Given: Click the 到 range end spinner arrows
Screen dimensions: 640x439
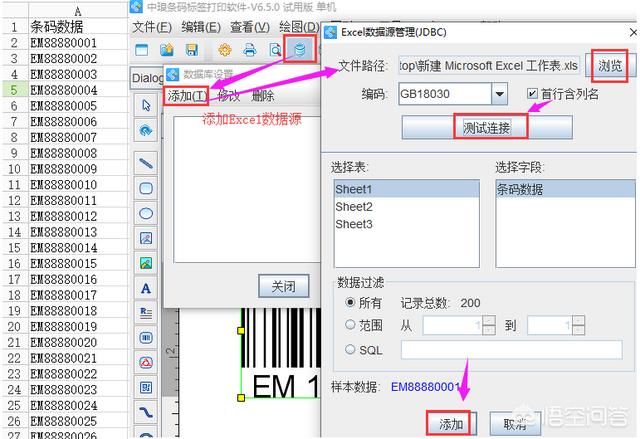Looking at the screenshot, I should [x=578, y=325].
